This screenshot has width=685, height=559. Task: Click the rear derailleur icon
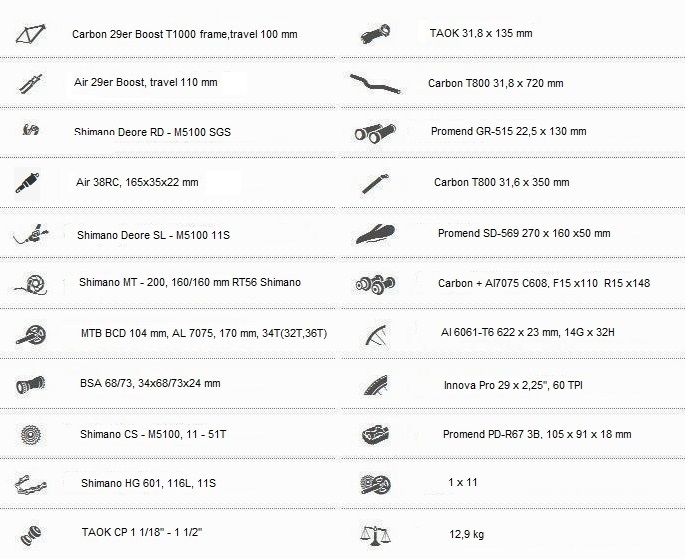[31, 129]
